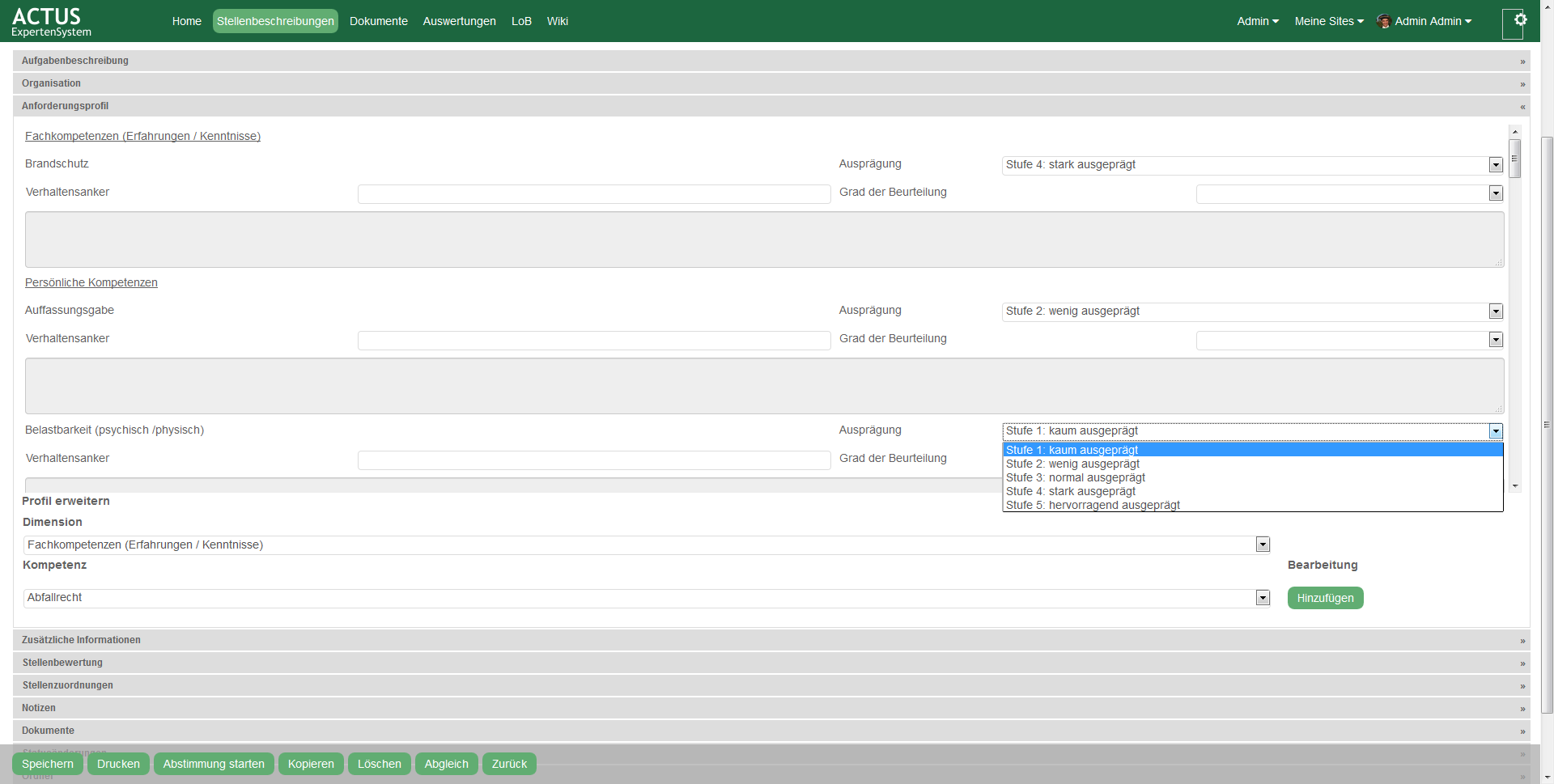Click the settings gear icon
1554x784 pixels.
pos(1520,20)
